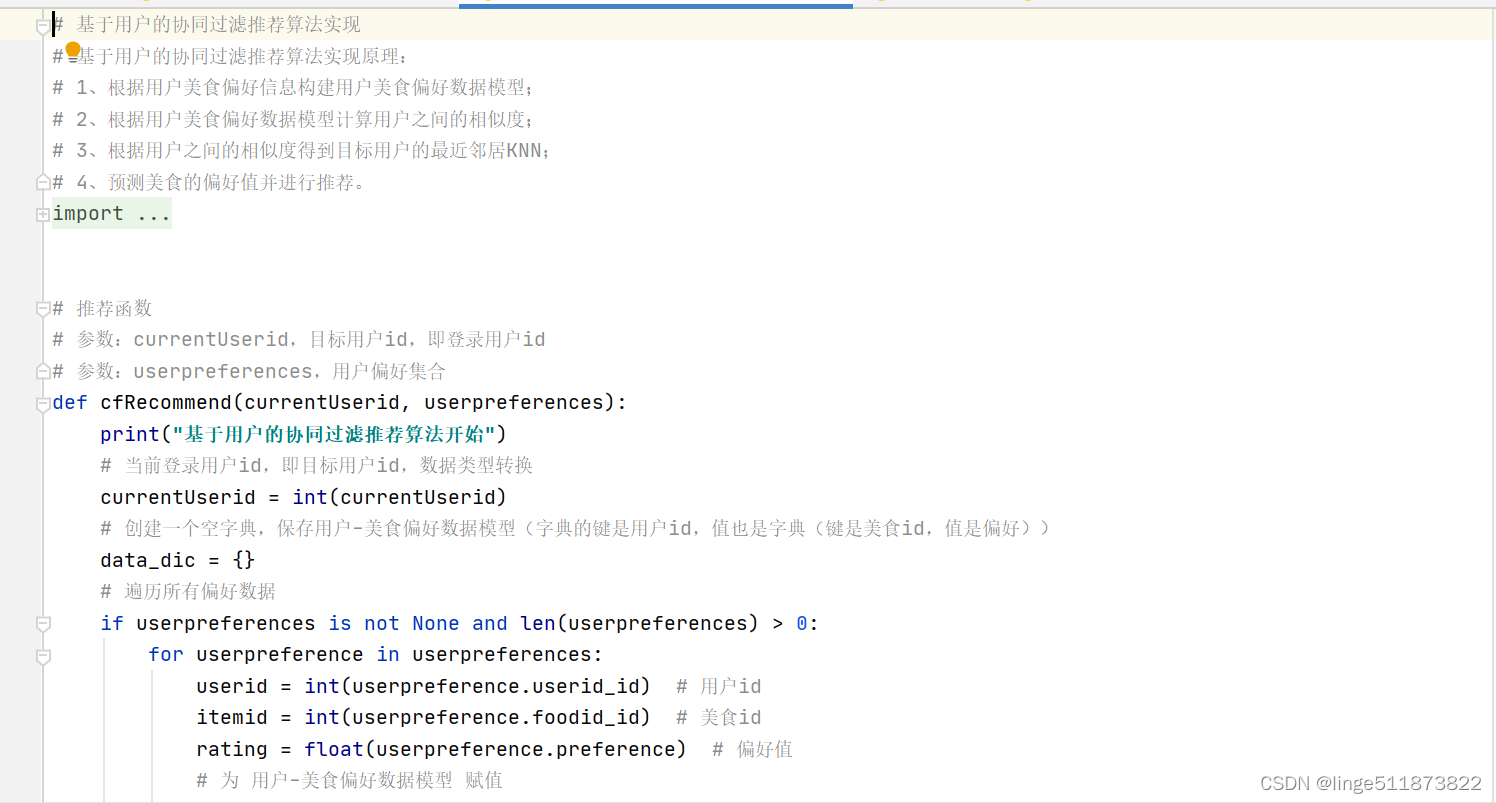This screenshot has width=1496, height=803.
Task: Click comment '# 当前登录用户id,即目标用户id'
Action: 317,465
